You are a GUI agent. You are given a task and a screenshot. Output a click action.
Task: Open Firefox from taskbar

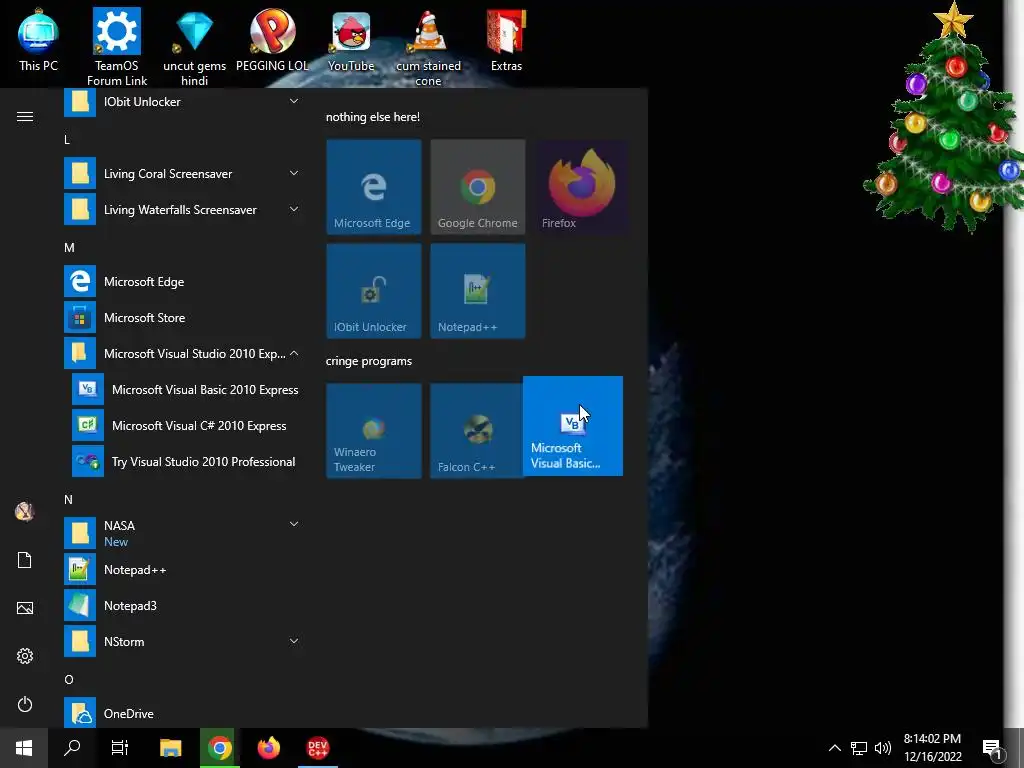[x=268, y=748]
